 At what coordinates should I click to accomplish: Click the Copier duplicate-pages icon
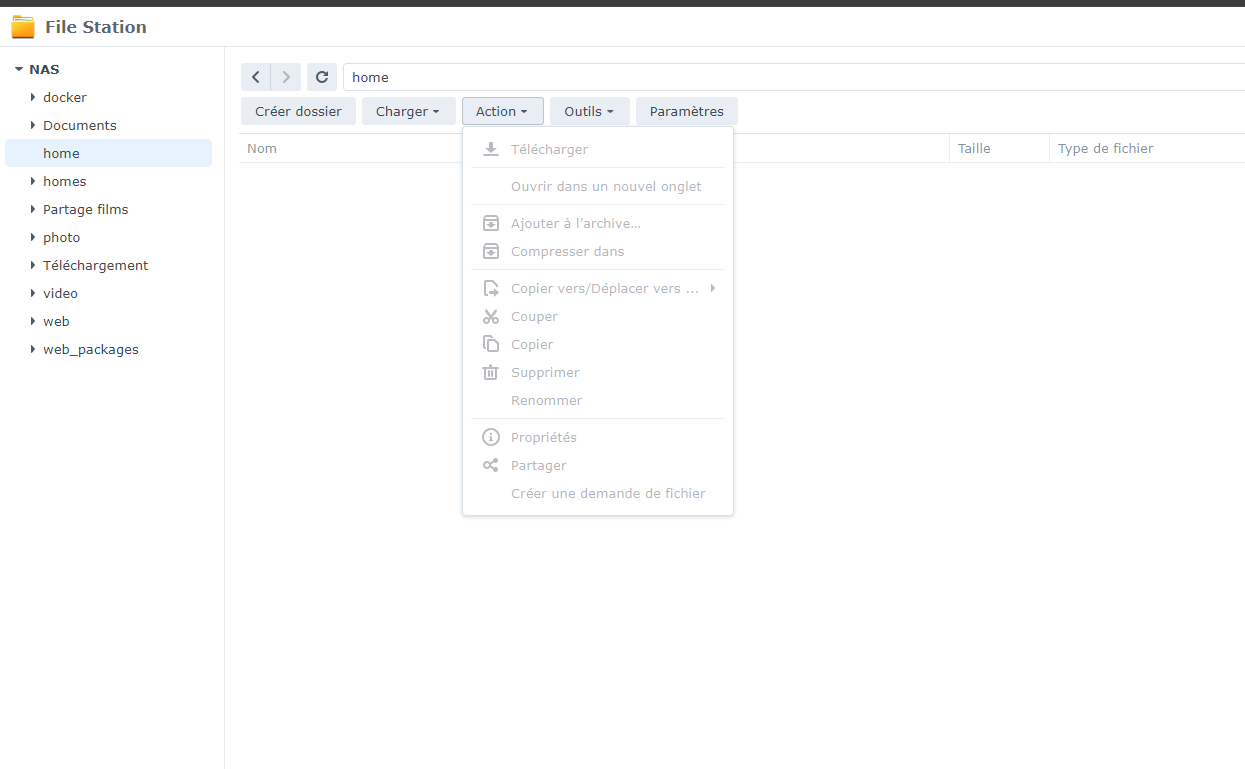tap(491, 344)
